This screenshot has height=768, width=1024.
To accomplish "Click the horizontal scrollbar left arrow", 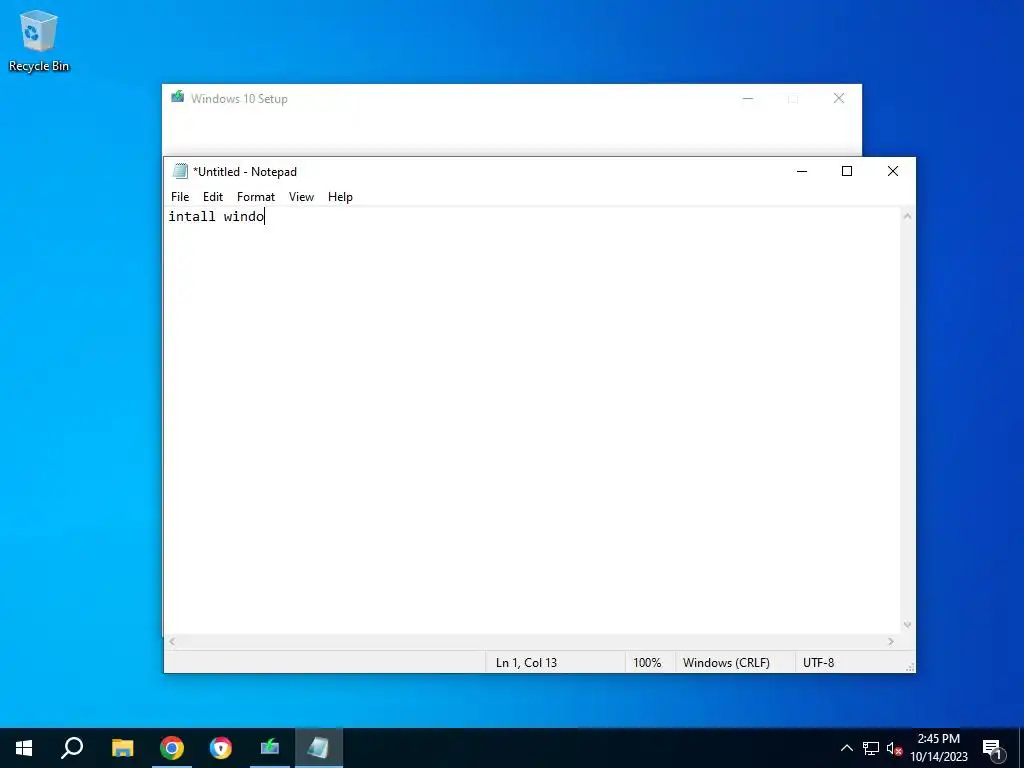I will click(172, 642).
